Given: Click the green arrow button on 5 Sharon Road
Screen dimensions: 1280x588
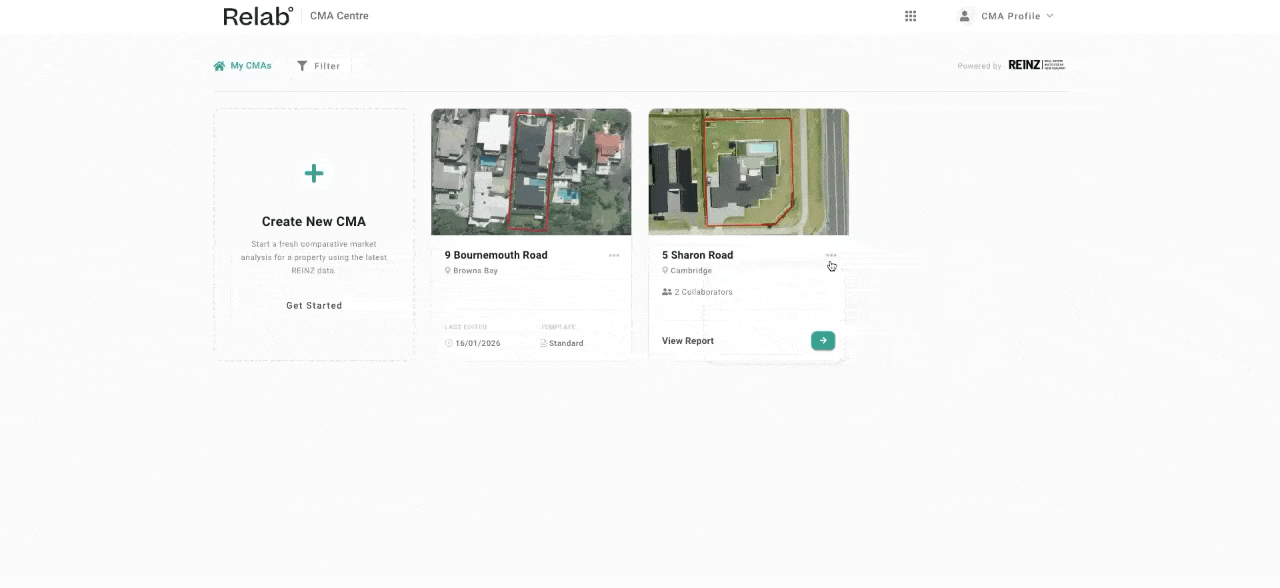Looking at the screenshot, I should tap(822, 341).
